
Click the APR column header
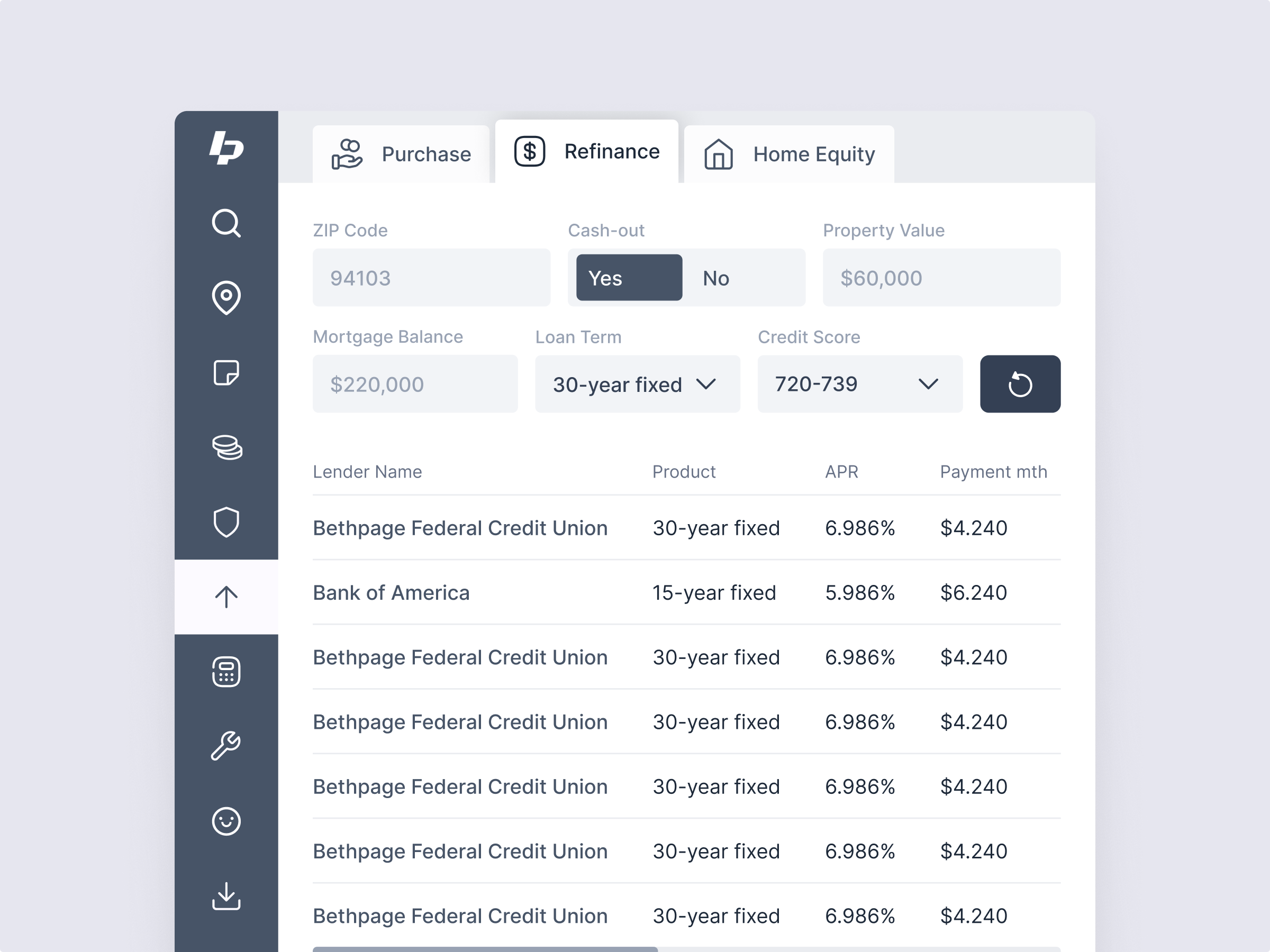pyautogui.click(x=842, y=472)
